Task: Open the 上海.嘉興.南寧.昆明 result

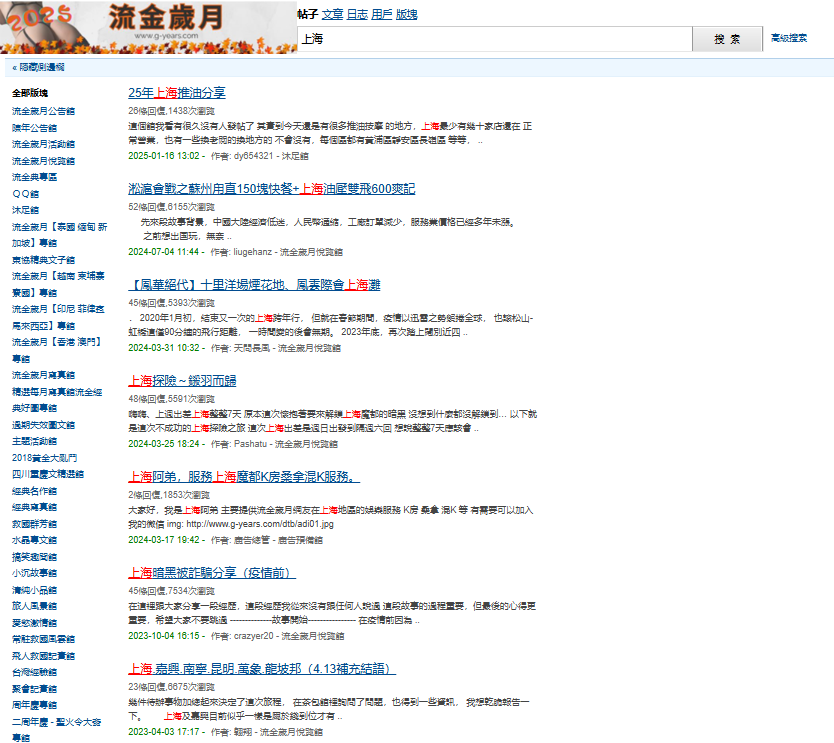Action: point(262,669)
